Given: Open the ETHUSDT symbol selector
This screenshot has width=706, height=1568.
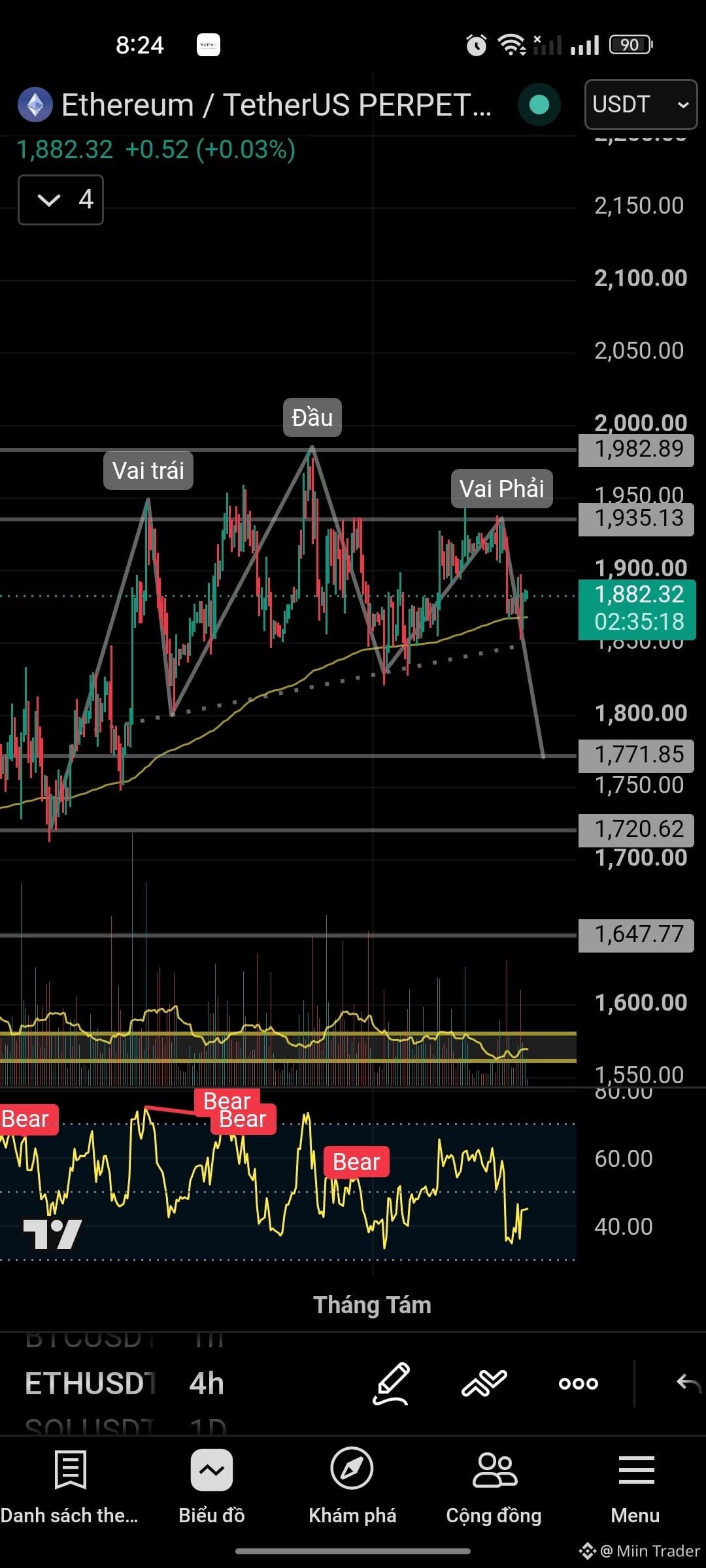Looking at the screenshot, I should [90, 1384].
